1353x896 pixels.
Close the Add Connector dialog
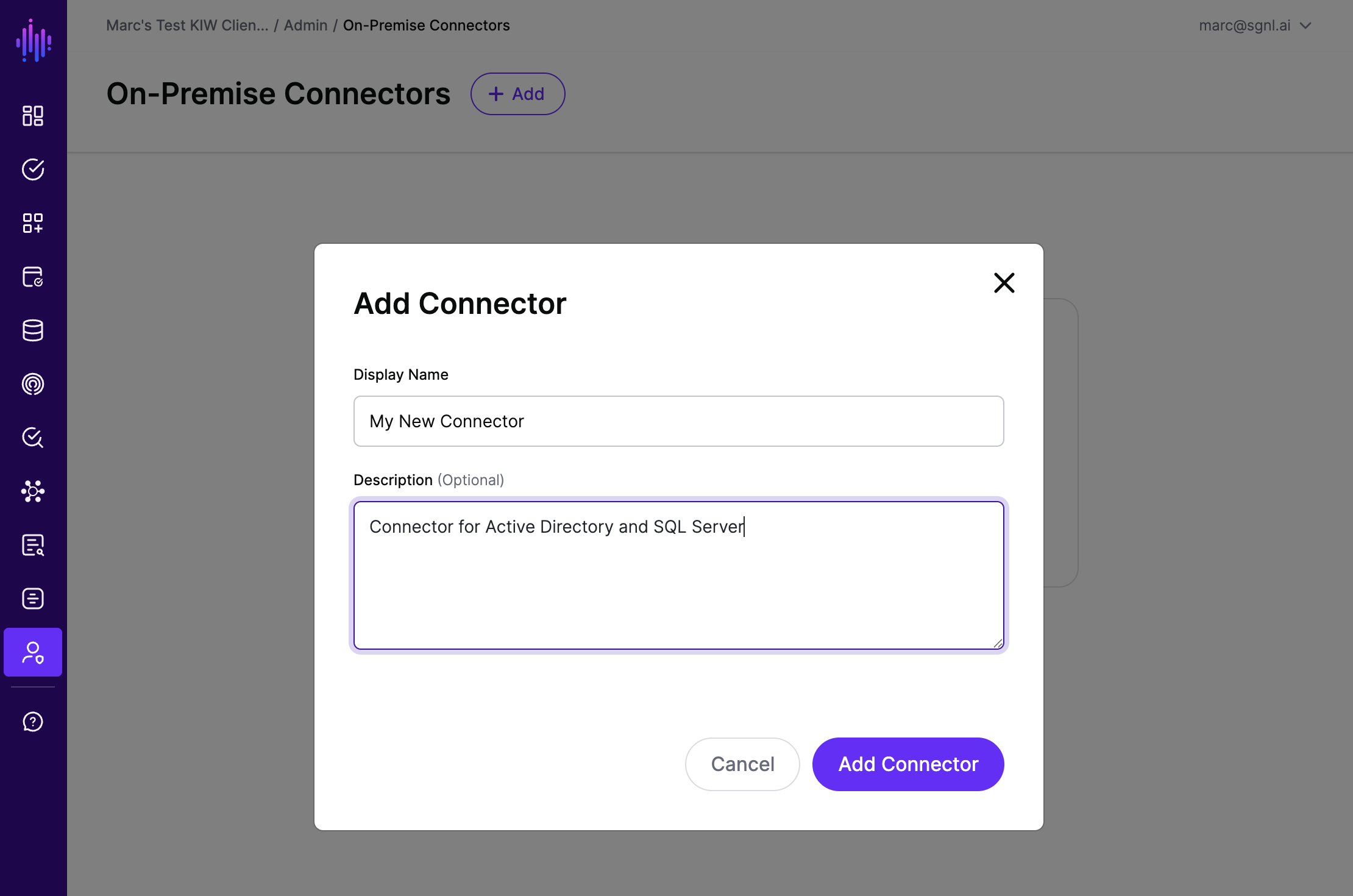pos(1004,283)
